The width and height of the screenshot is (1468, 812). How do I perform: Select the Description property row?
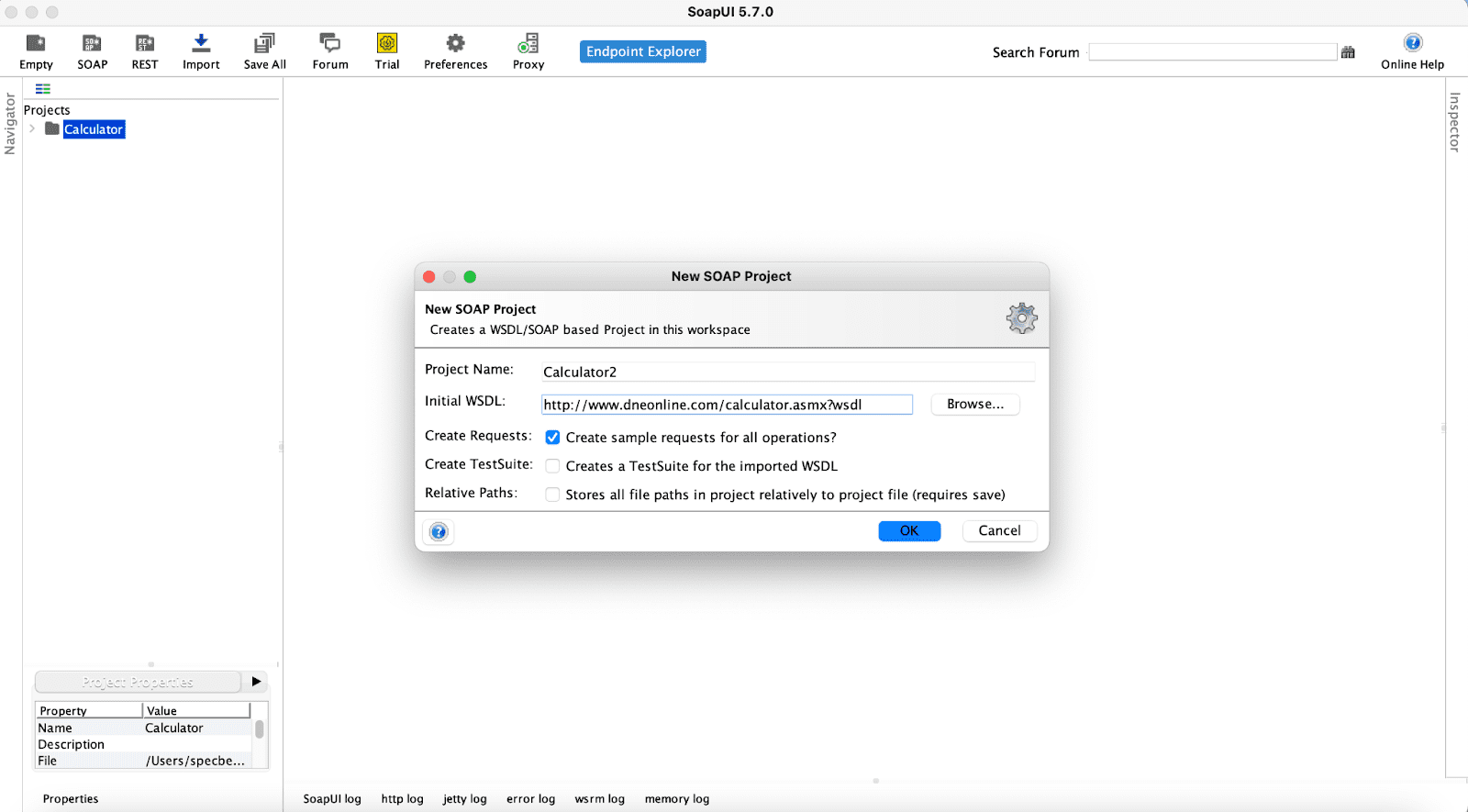(x=143, y=744)
